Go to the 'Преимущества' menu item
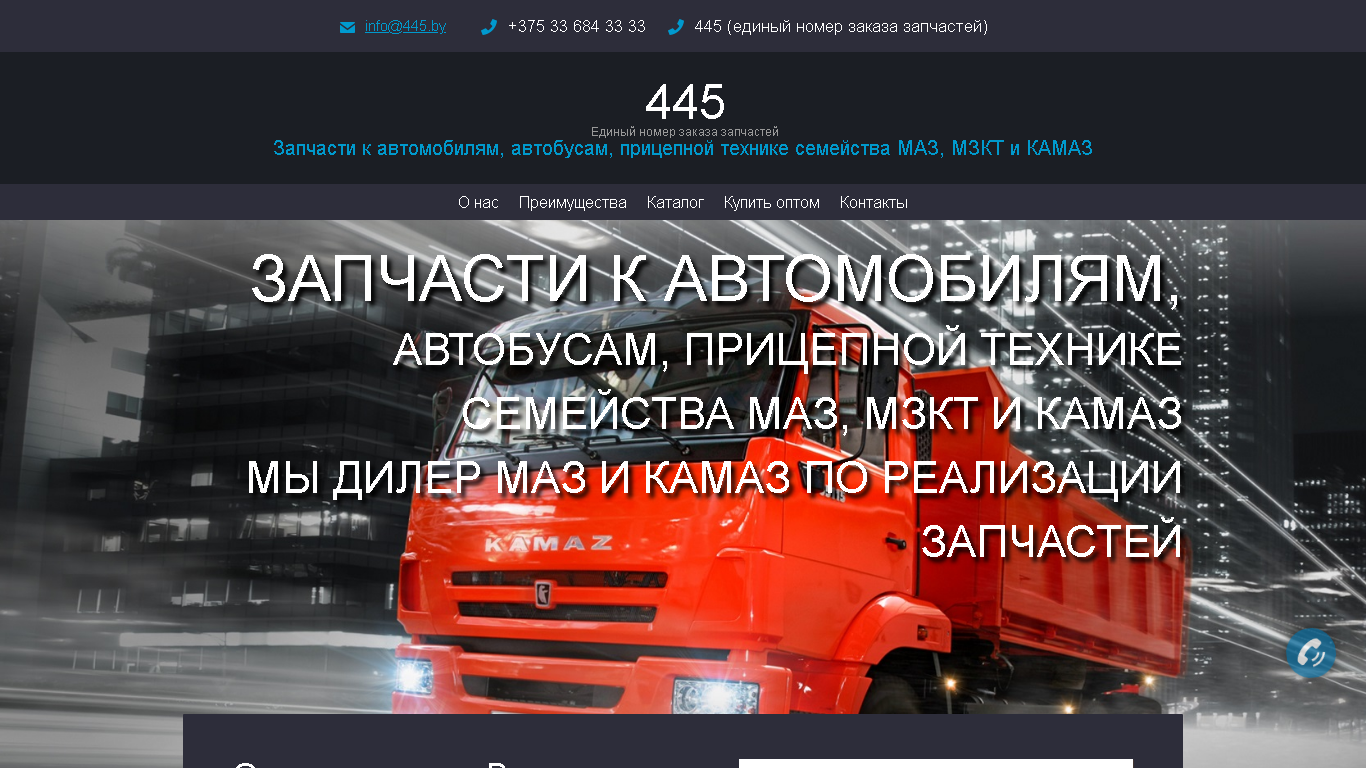 (573, 202)
